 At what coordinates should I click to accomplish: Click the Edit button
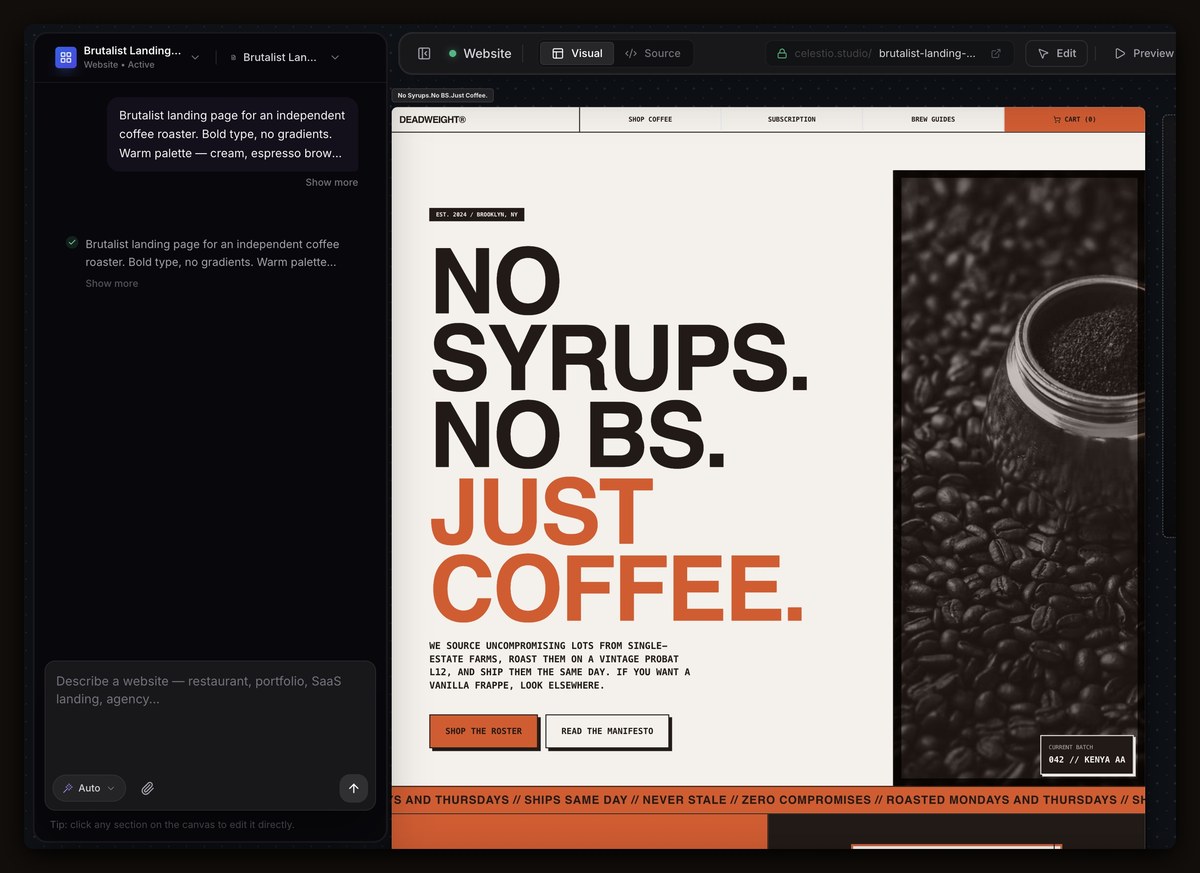tap(1056, 53)
